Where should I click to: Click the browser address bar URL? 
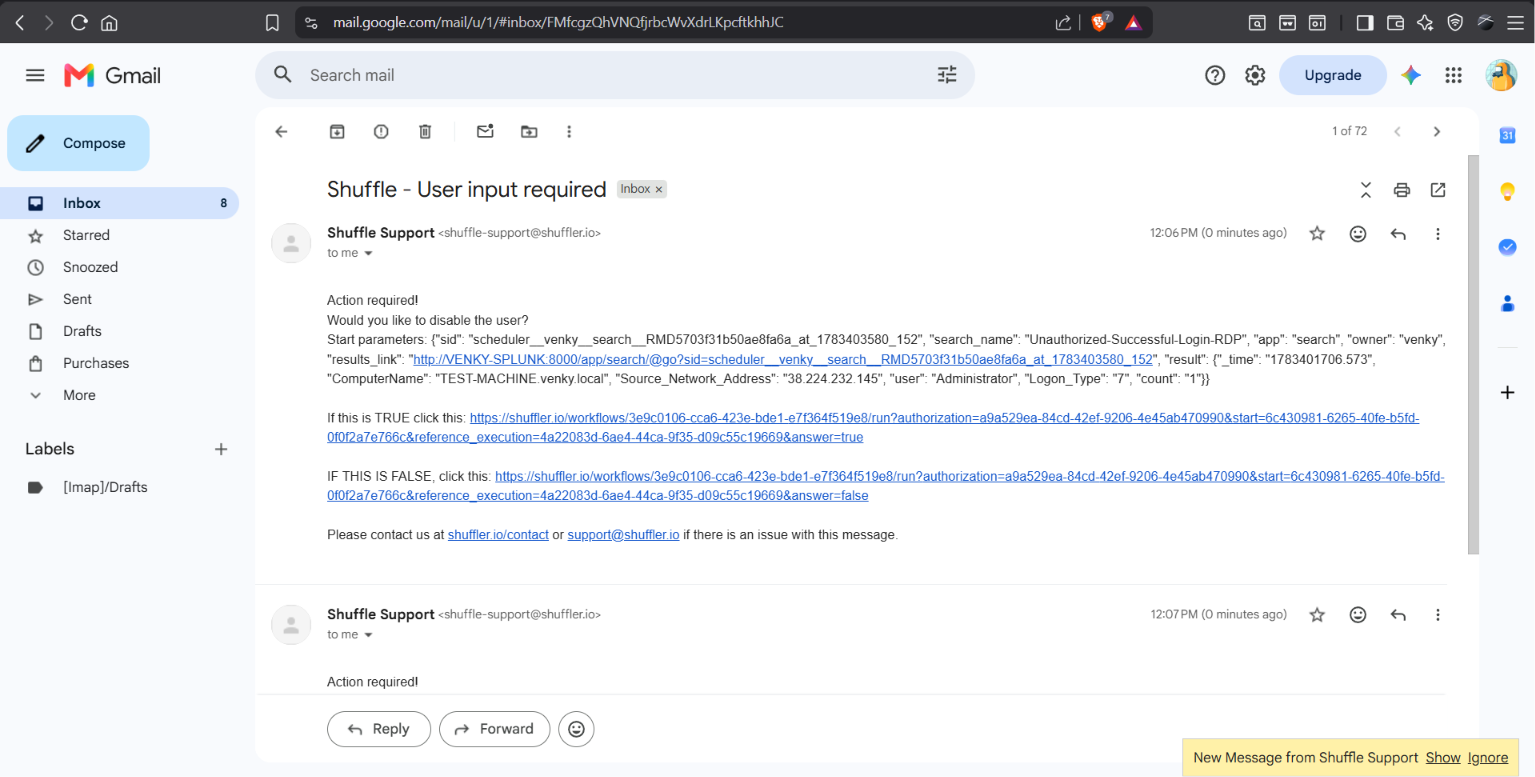coord(558,22)
